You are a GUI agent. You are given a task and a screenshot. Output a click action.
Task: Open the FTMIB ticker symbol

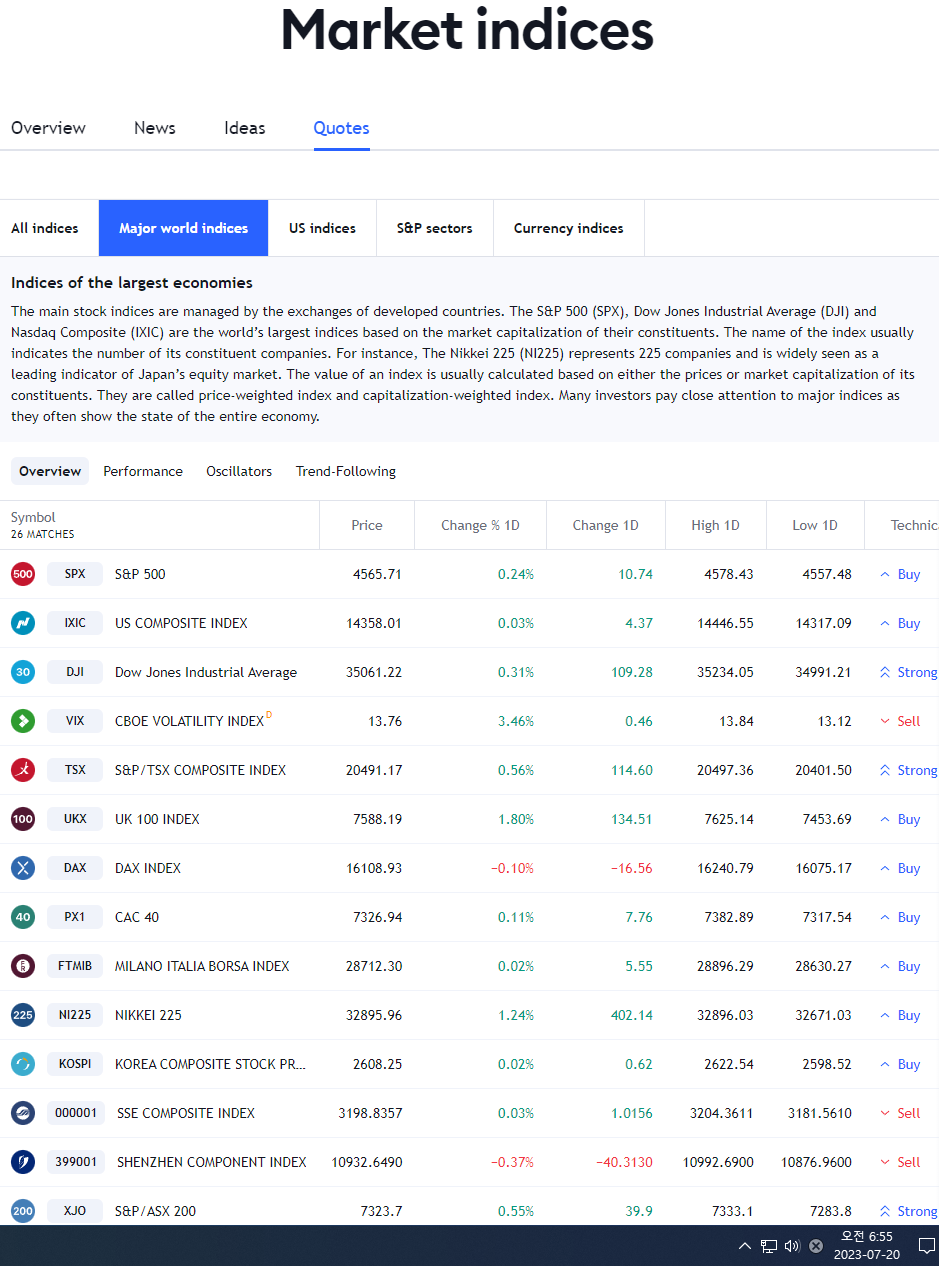tap(75, 966)
